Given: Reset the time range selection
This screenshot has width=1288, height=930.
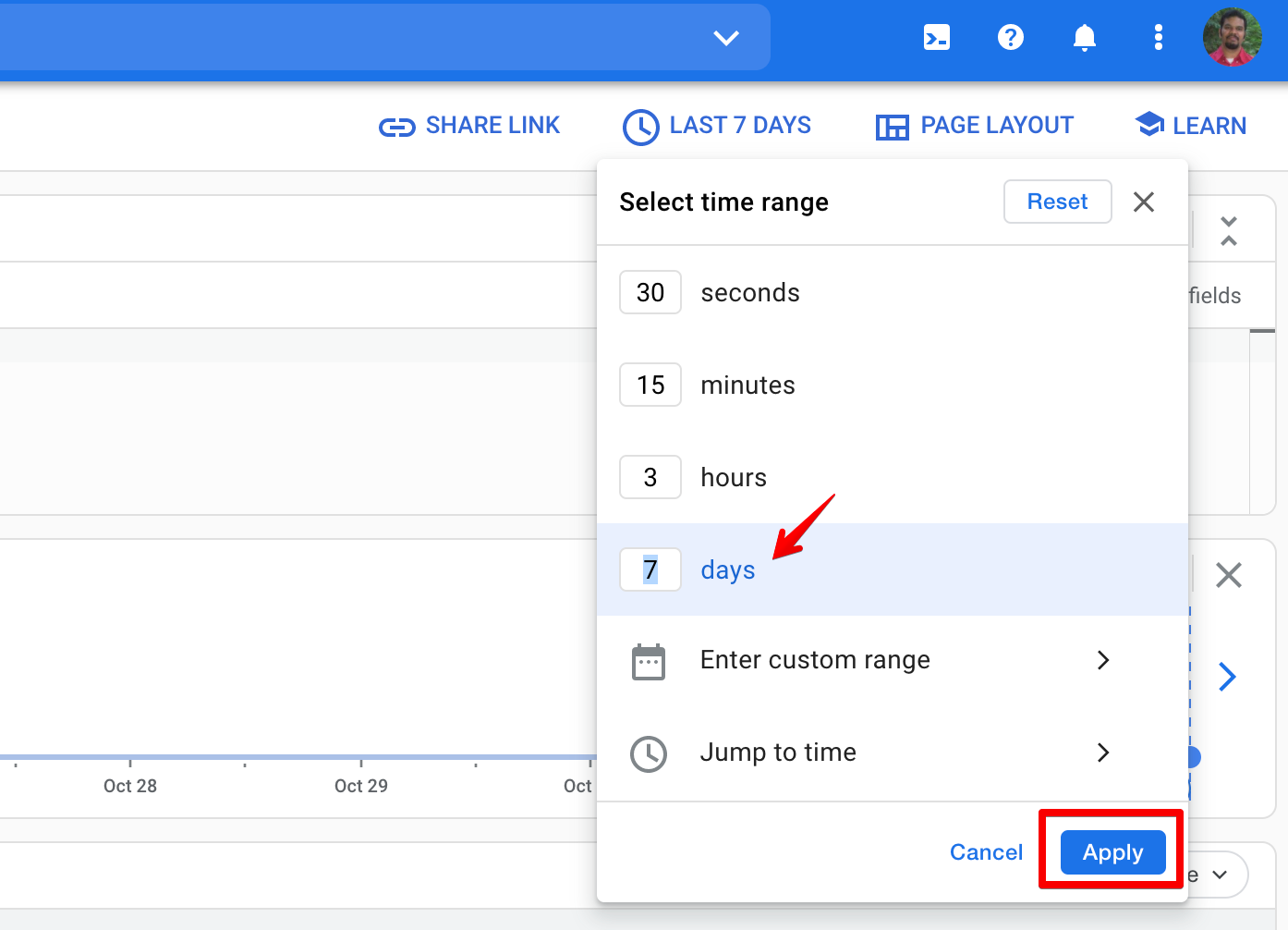Looking at the screenshot, I should (1057, 202).
